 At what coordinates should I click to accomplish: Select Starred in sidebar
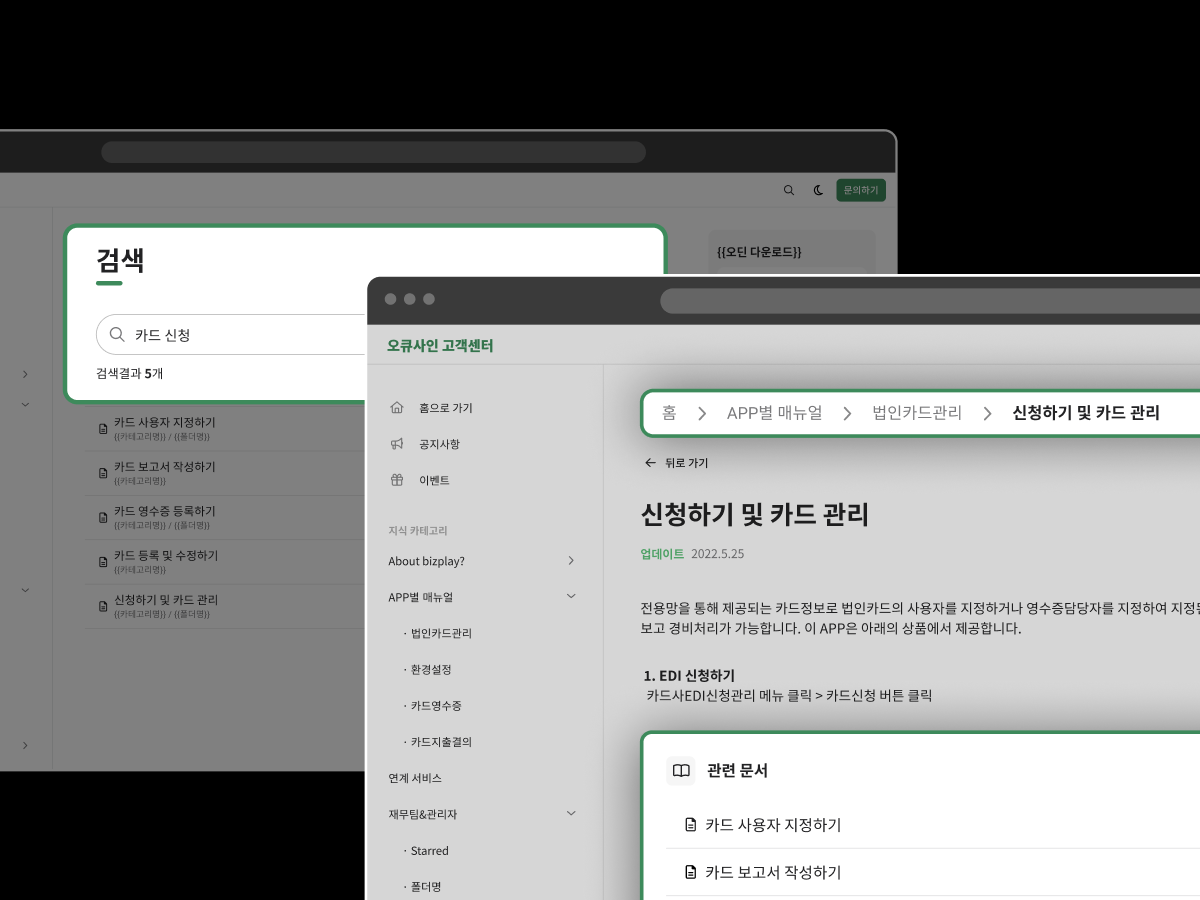click(x=430, y=851)
